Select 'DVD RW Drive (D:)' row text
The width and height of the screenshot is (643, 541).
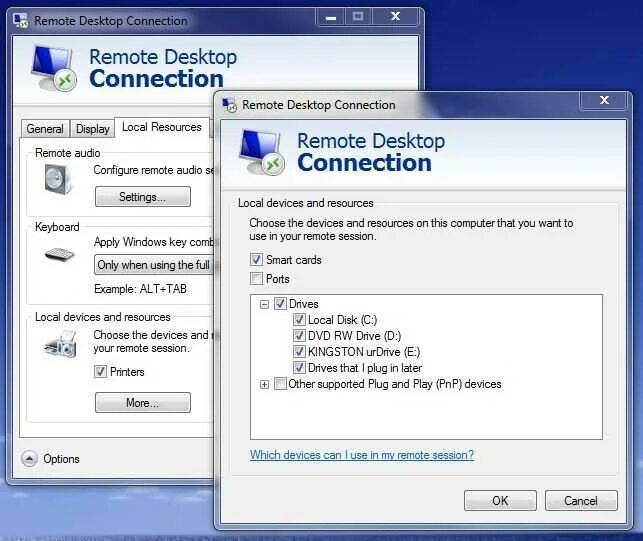click(354, 336)
